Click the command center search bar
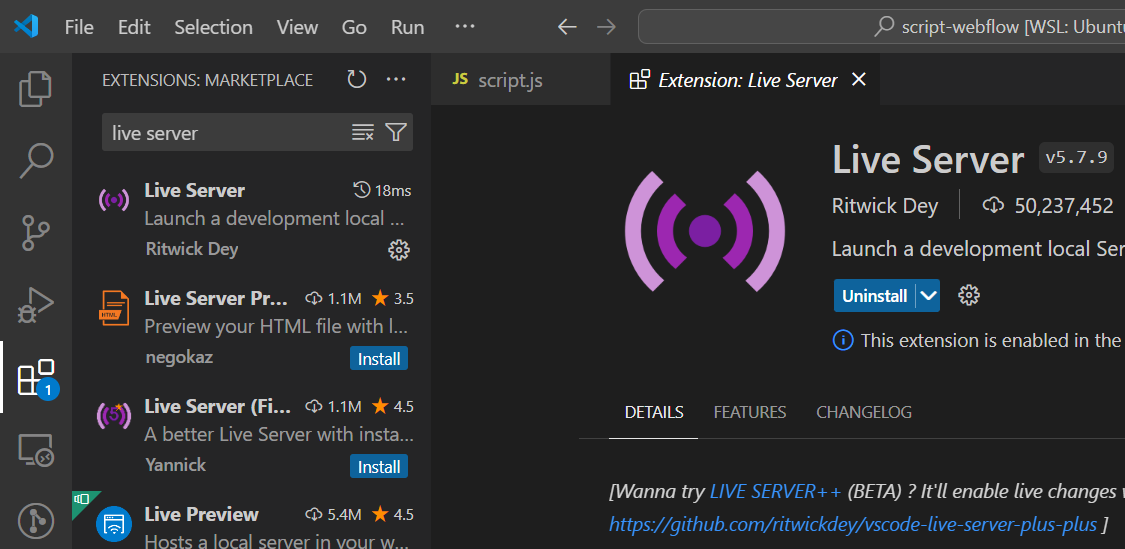Screen dimensions: 1125x549 [x=881, y=27]
